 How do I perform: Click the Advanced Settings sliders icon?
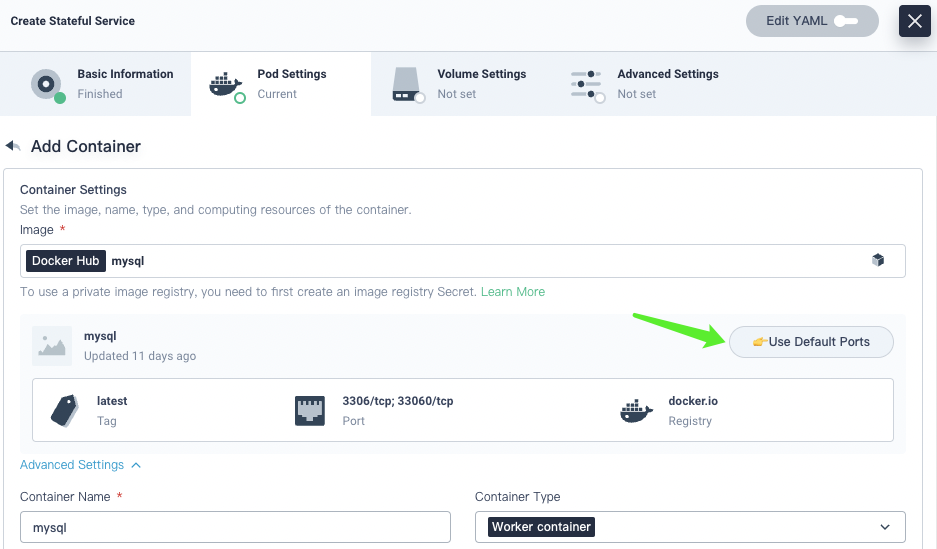click(587, 84)
